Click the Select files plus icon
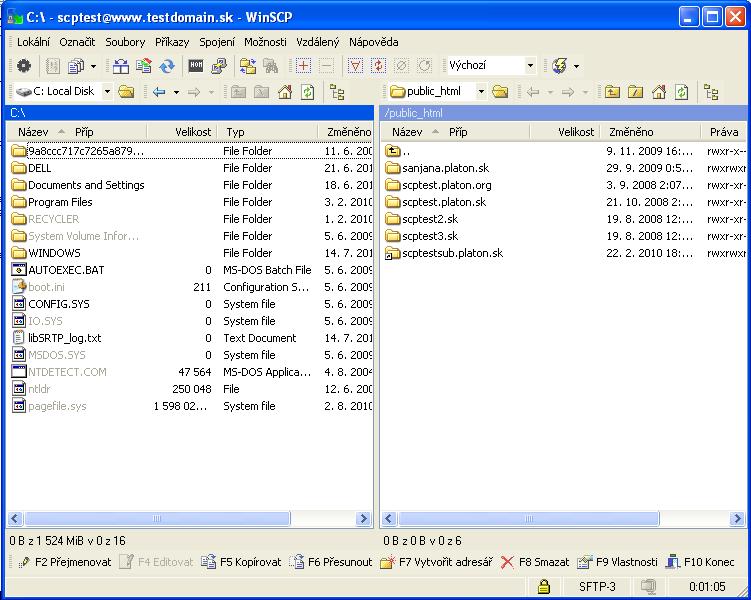The height and width of the screenshot is (600, 751). [x=303, y=66]
